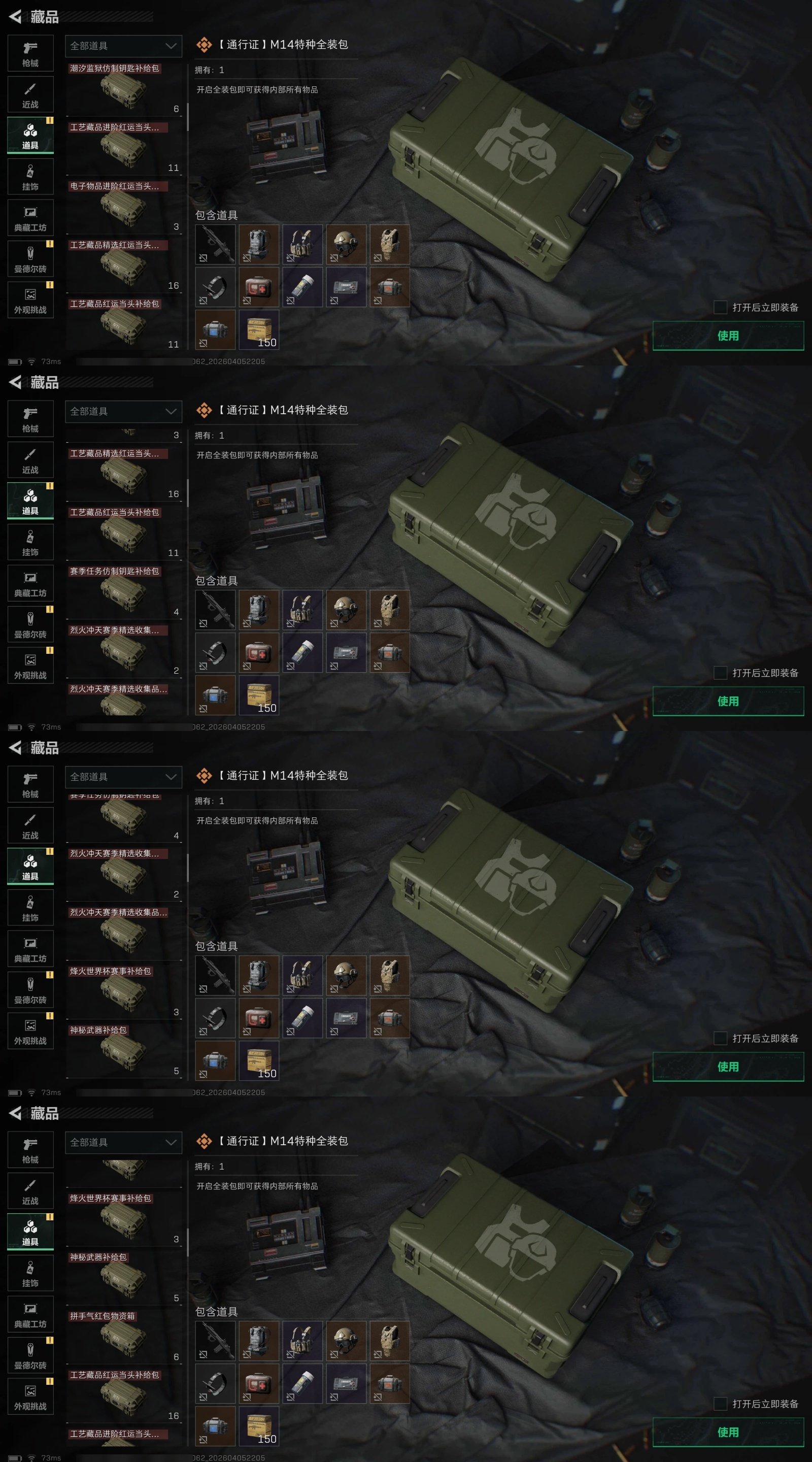The height and width of the screenshot is (1462, 812).
Task: Select the 潮汐监狱仿制钥匙补给包 list item
Action: coord(124,88)
